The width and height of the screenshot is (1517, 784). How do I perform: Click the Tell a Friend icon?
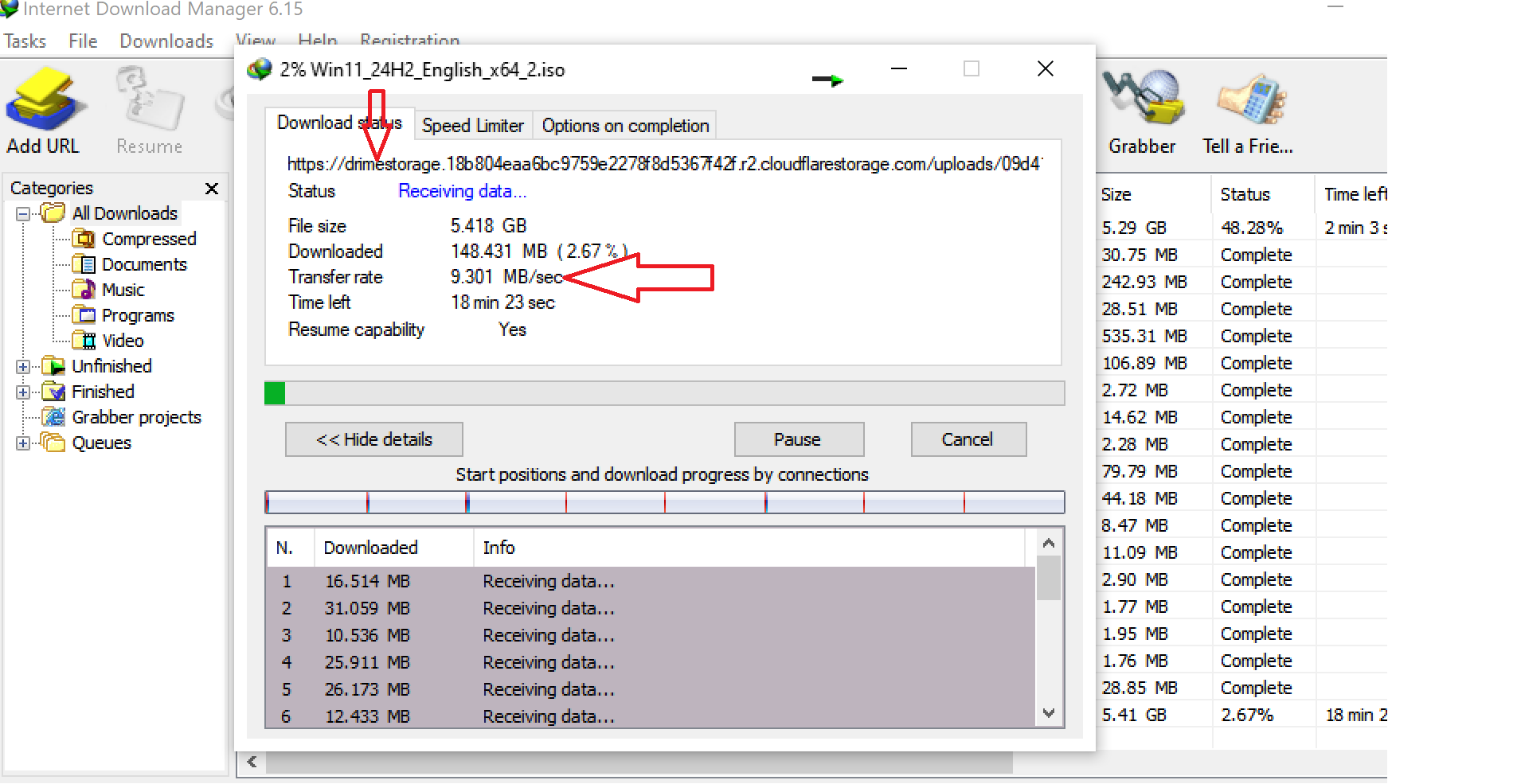point(1248,100)
